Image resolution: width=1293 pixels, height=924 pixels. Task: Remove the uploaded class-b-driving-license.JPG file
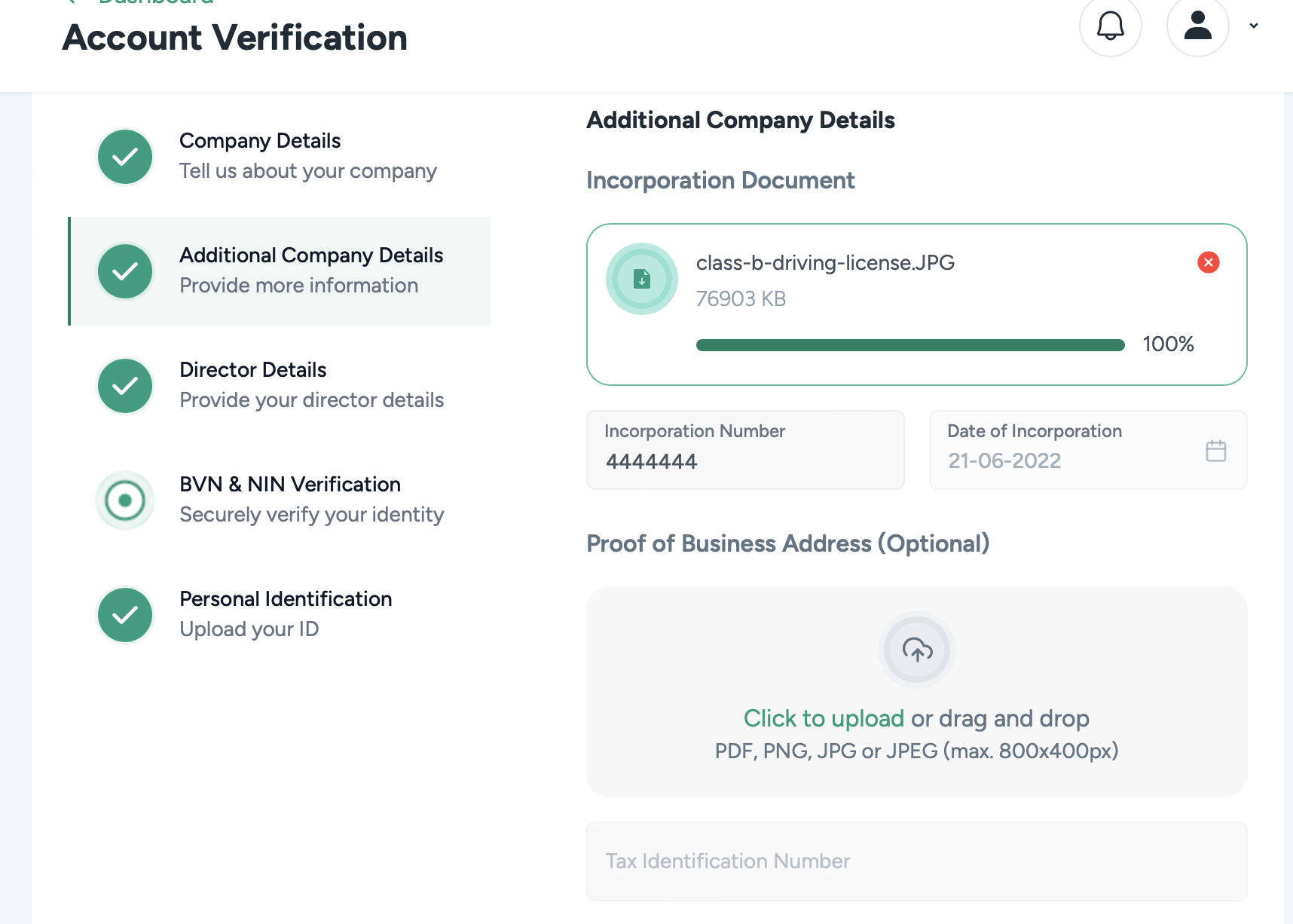point(1208,262)
